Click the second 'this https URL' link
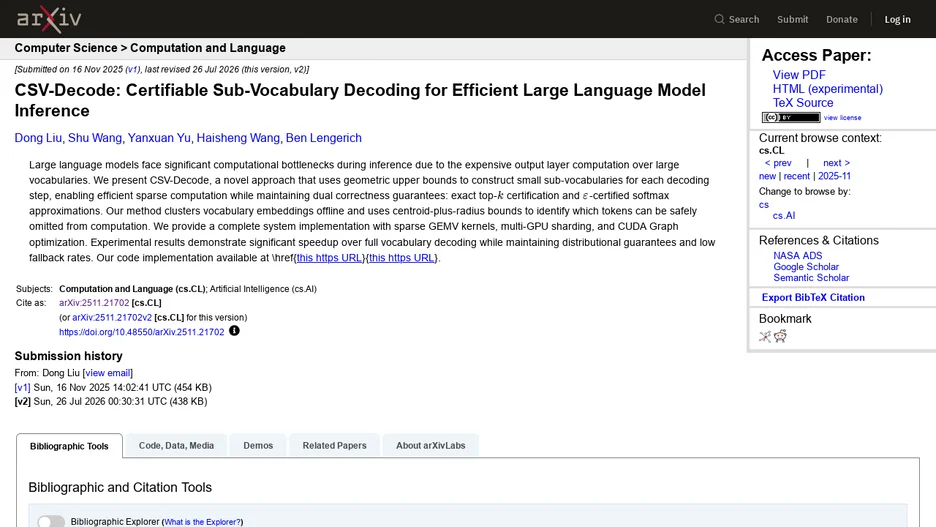 pyautogui.click(x=401, y=258)
